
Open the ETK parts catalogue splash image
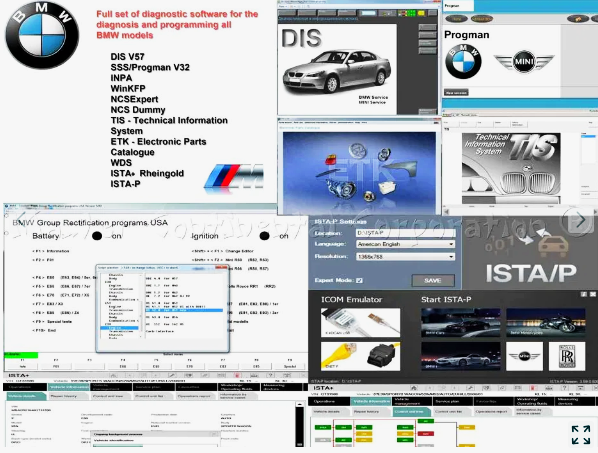point(359,172)
